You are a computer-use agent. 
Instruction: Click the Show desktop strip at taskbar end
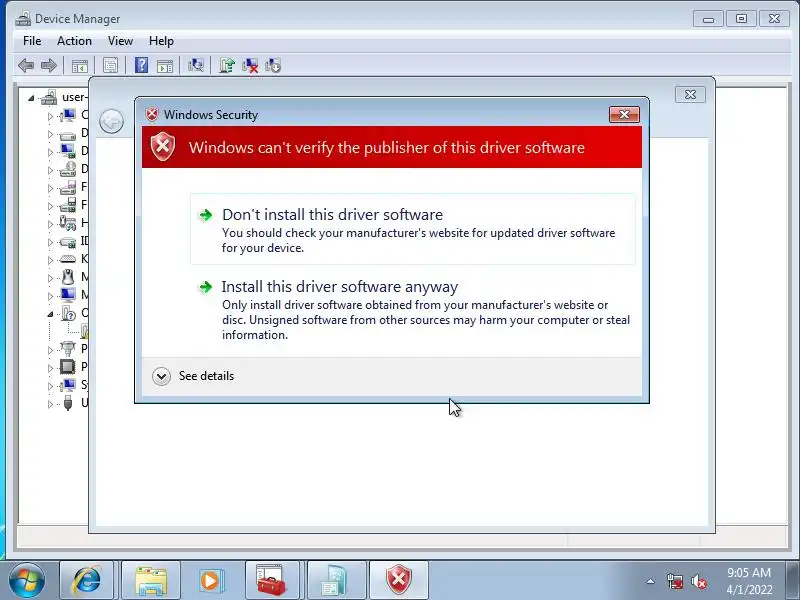(x=792, y=580)
